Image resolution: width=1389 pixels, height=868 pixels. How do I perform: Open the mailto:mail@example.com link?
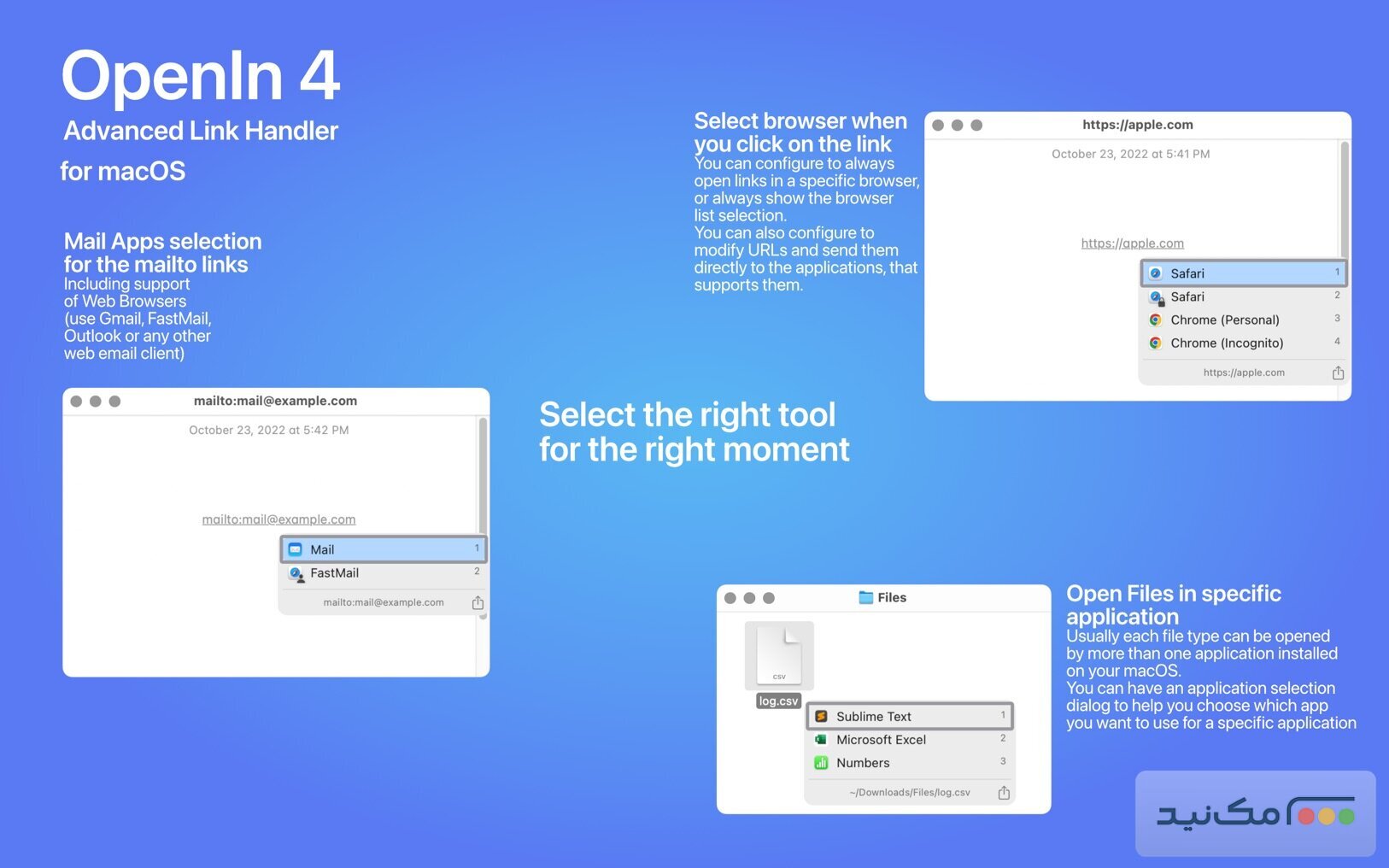click(x=278, y=519)
